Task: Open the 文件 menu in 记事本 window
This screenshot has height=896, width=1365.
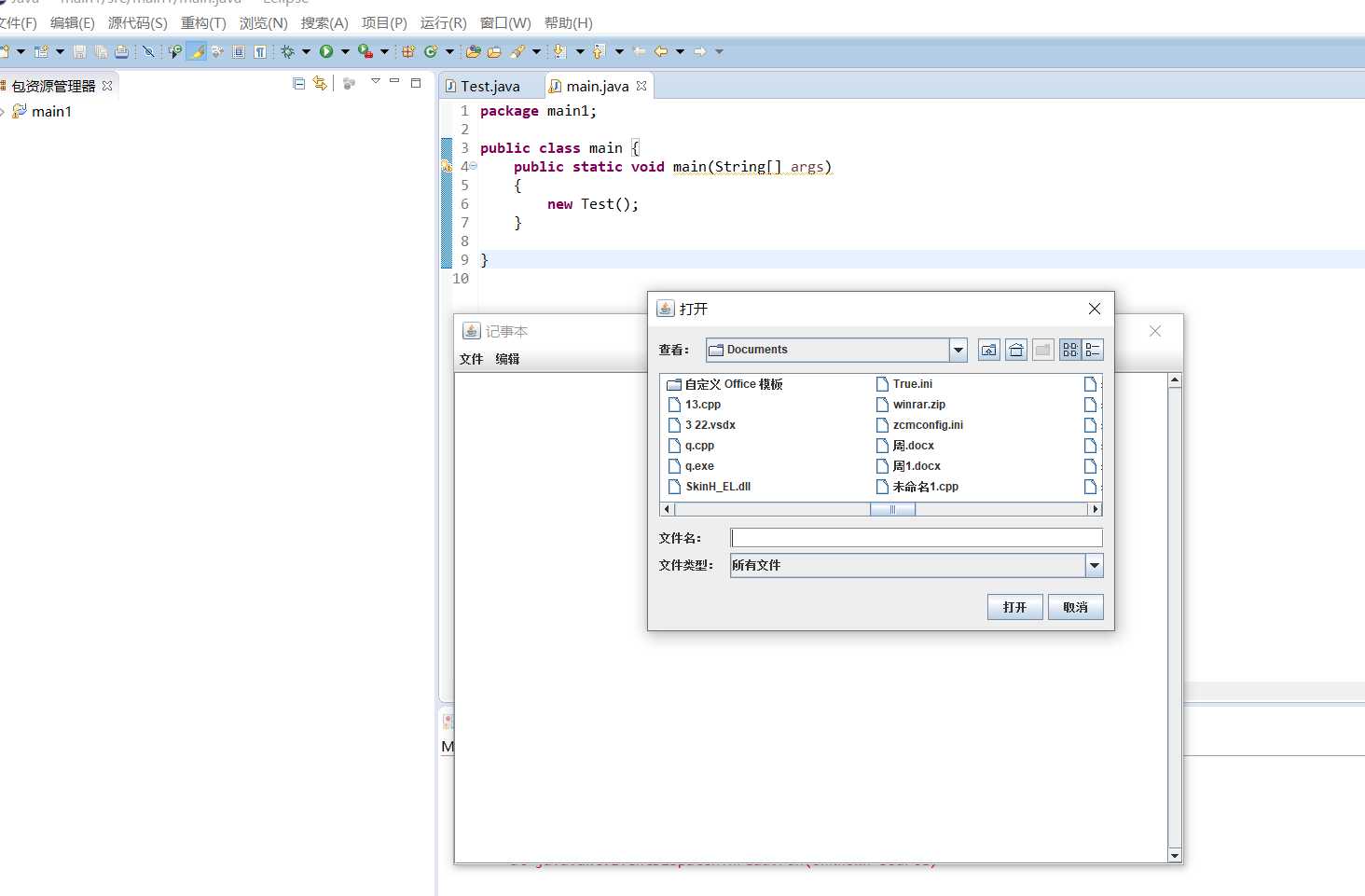Action: click(472, 359)
